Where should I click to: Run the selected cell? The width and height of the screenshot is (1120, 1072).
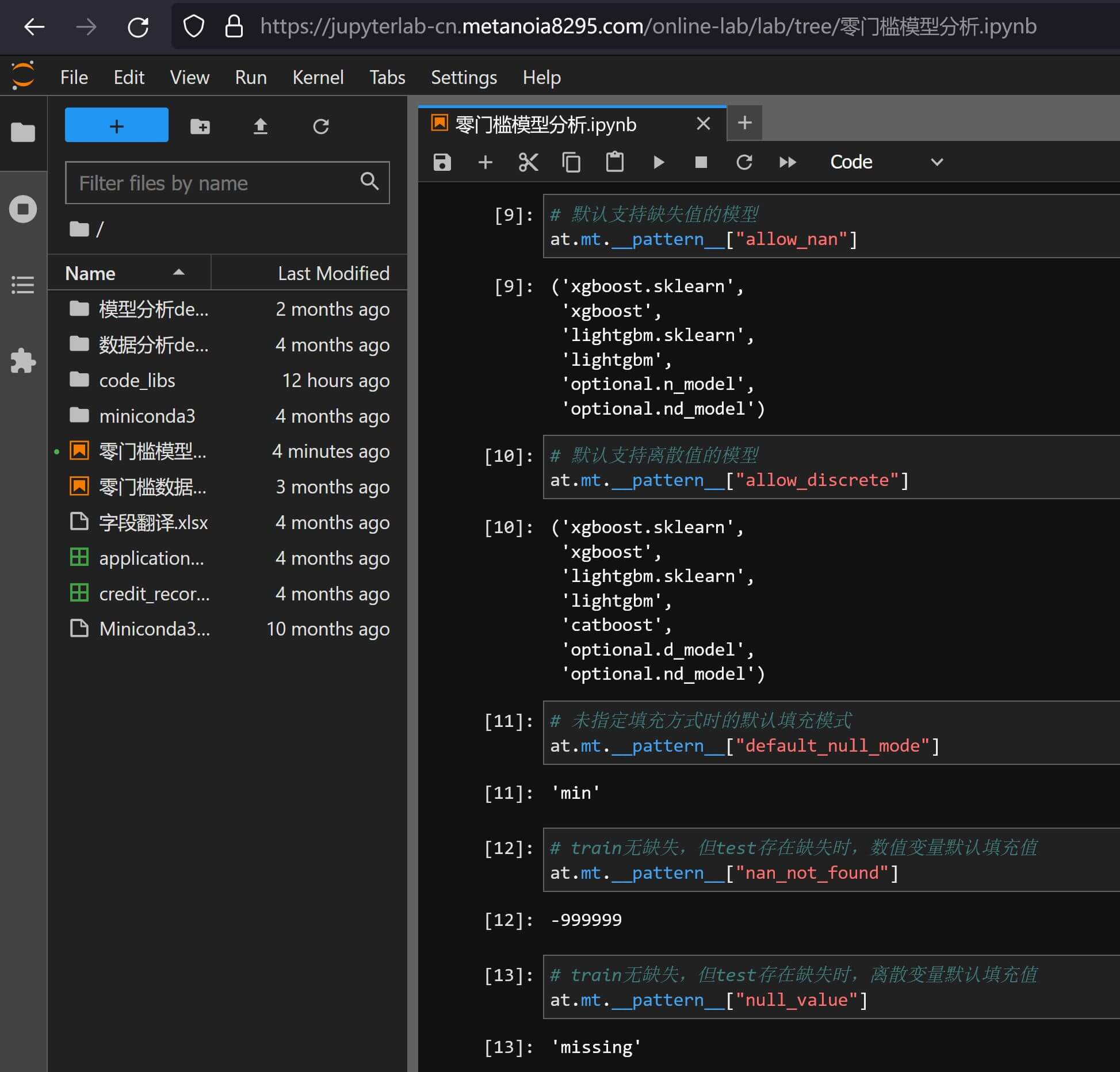(x=658, y=162)
